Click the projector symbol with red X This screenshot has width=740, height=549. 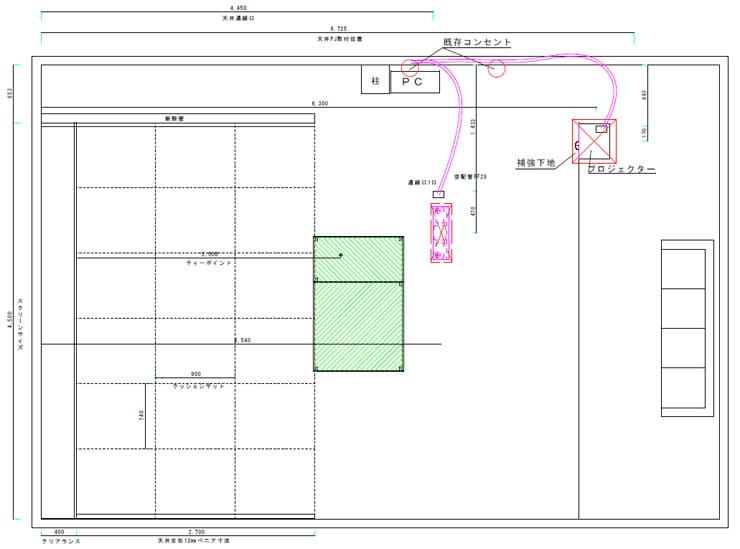click(x=594, y=142)
